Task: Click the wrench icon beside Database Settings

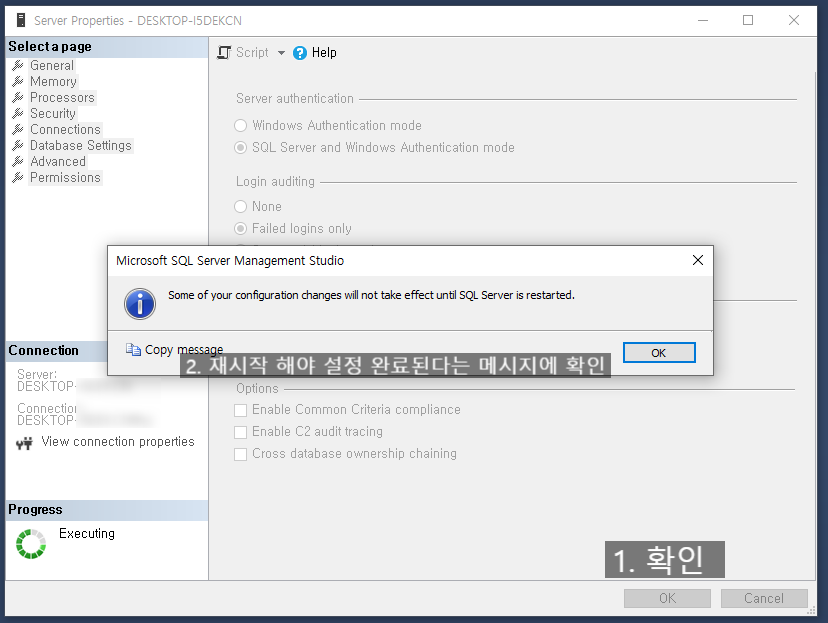Action: pos(18,145)
